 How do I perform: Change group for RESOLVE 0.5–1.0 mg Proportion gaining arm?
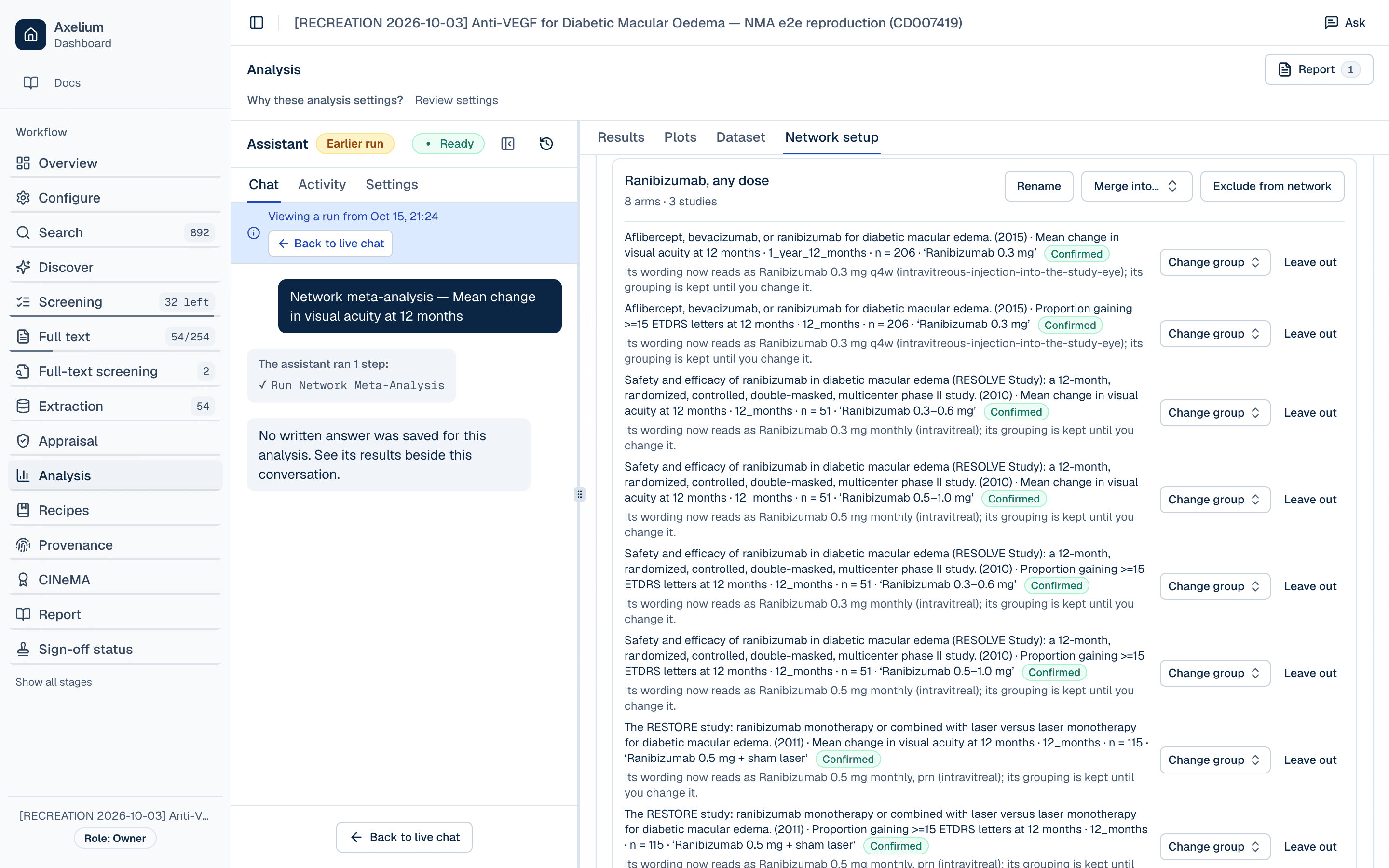coord(1214,673)
